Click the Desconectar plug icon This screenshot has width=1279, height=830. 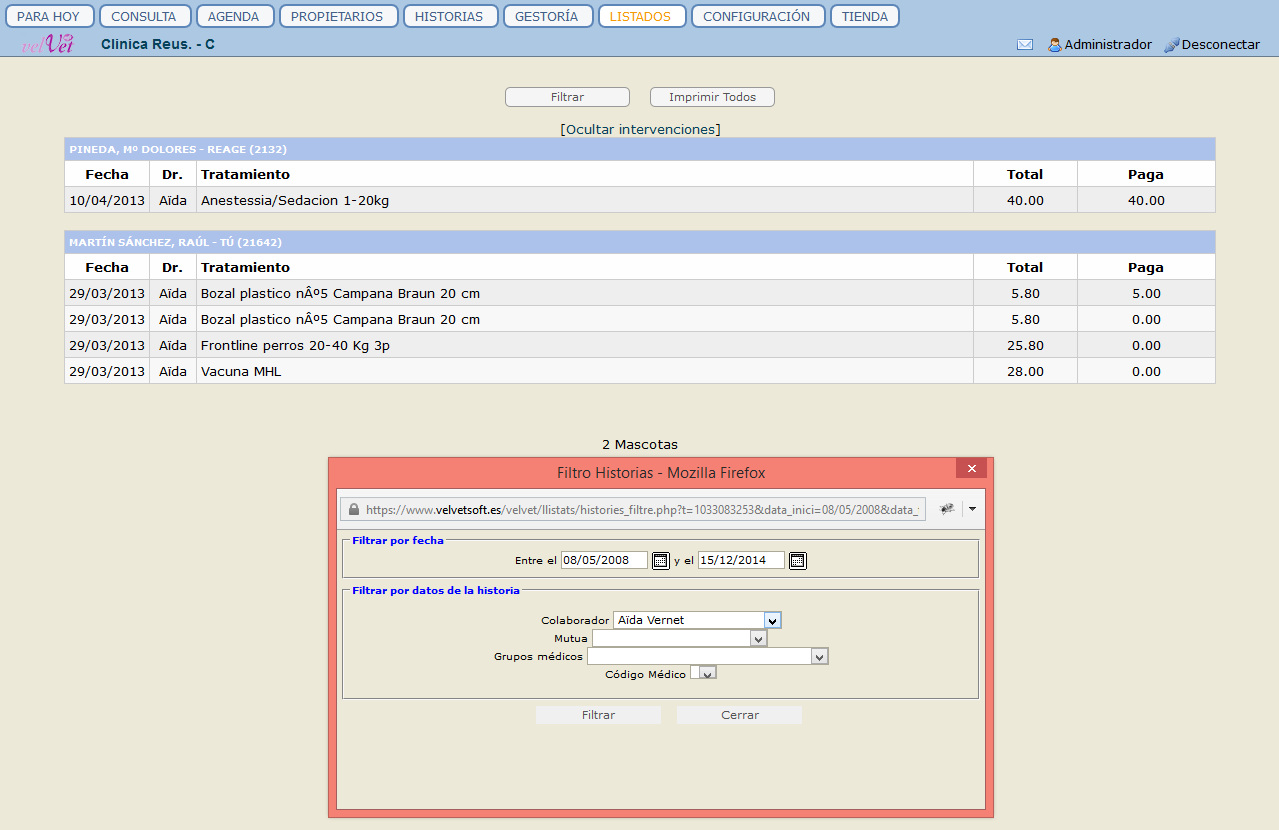tap(1172, 45)
